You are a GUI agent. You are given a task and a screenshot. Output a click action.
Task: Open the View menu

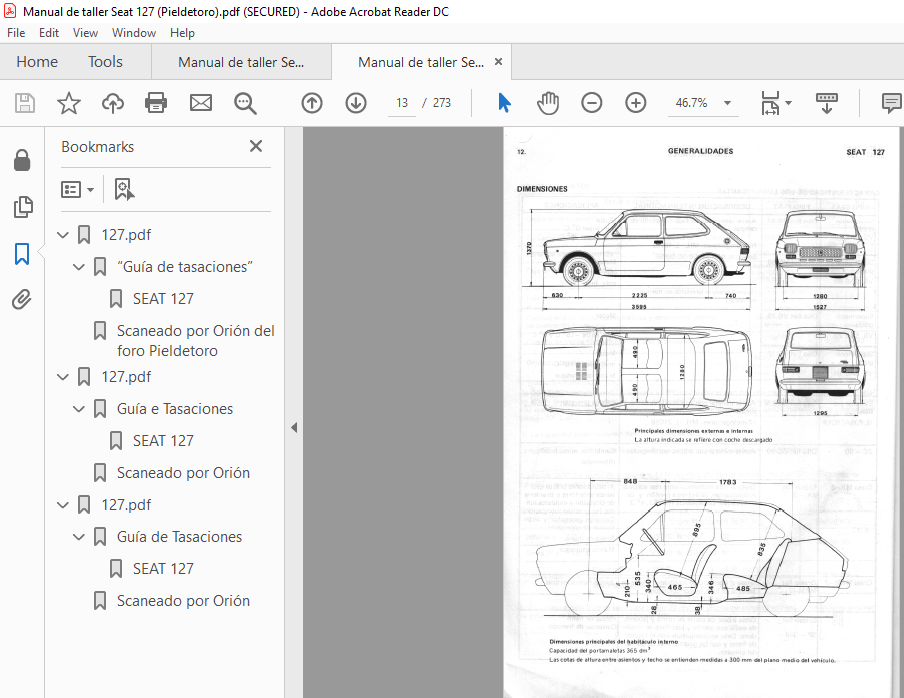pos(85,33)
